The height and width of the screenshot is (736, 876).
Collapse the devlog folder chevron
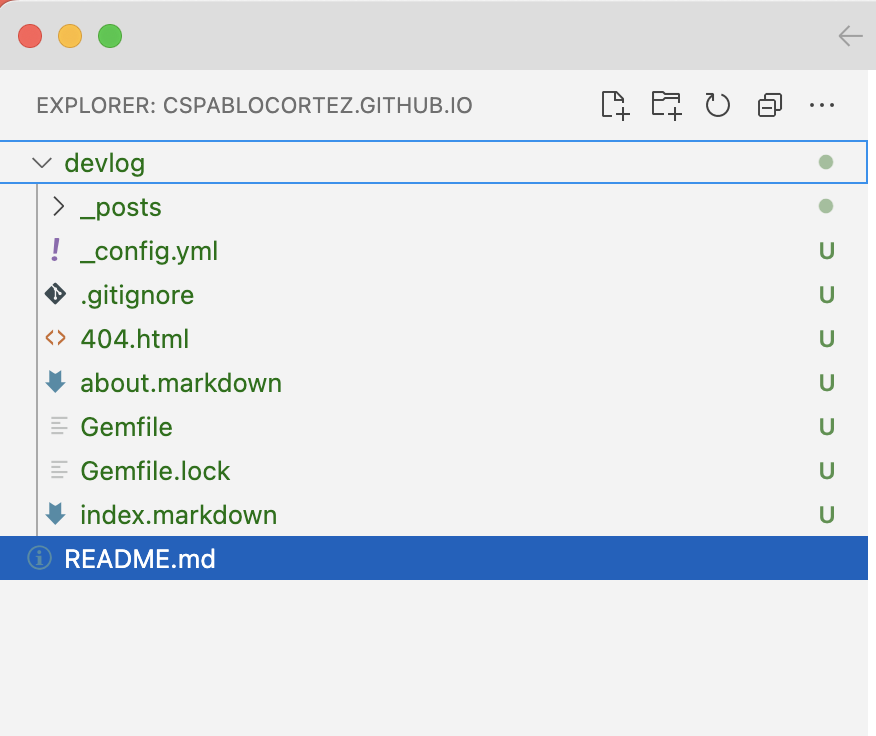coord(42,163)
